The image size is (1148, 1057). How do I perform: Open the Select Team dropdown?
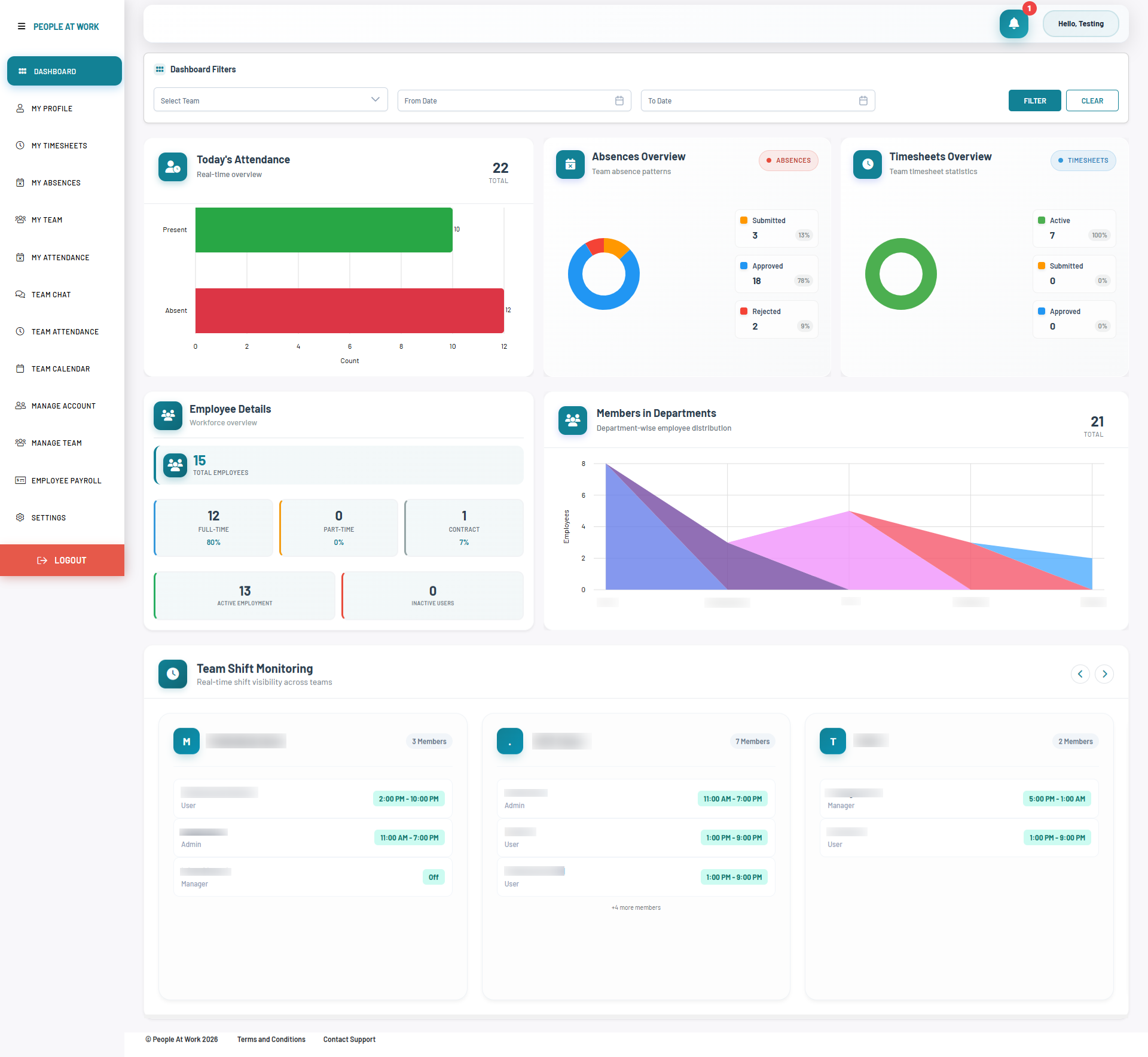270,100
